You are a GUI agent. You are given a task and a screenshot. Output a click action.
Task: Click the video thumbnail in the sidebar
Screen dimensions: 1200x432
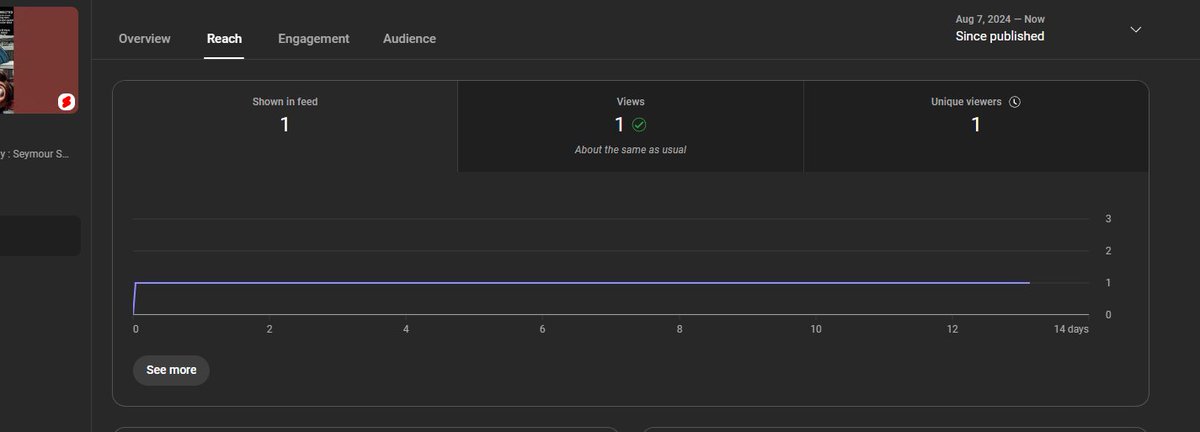click(x=39, y=60)
